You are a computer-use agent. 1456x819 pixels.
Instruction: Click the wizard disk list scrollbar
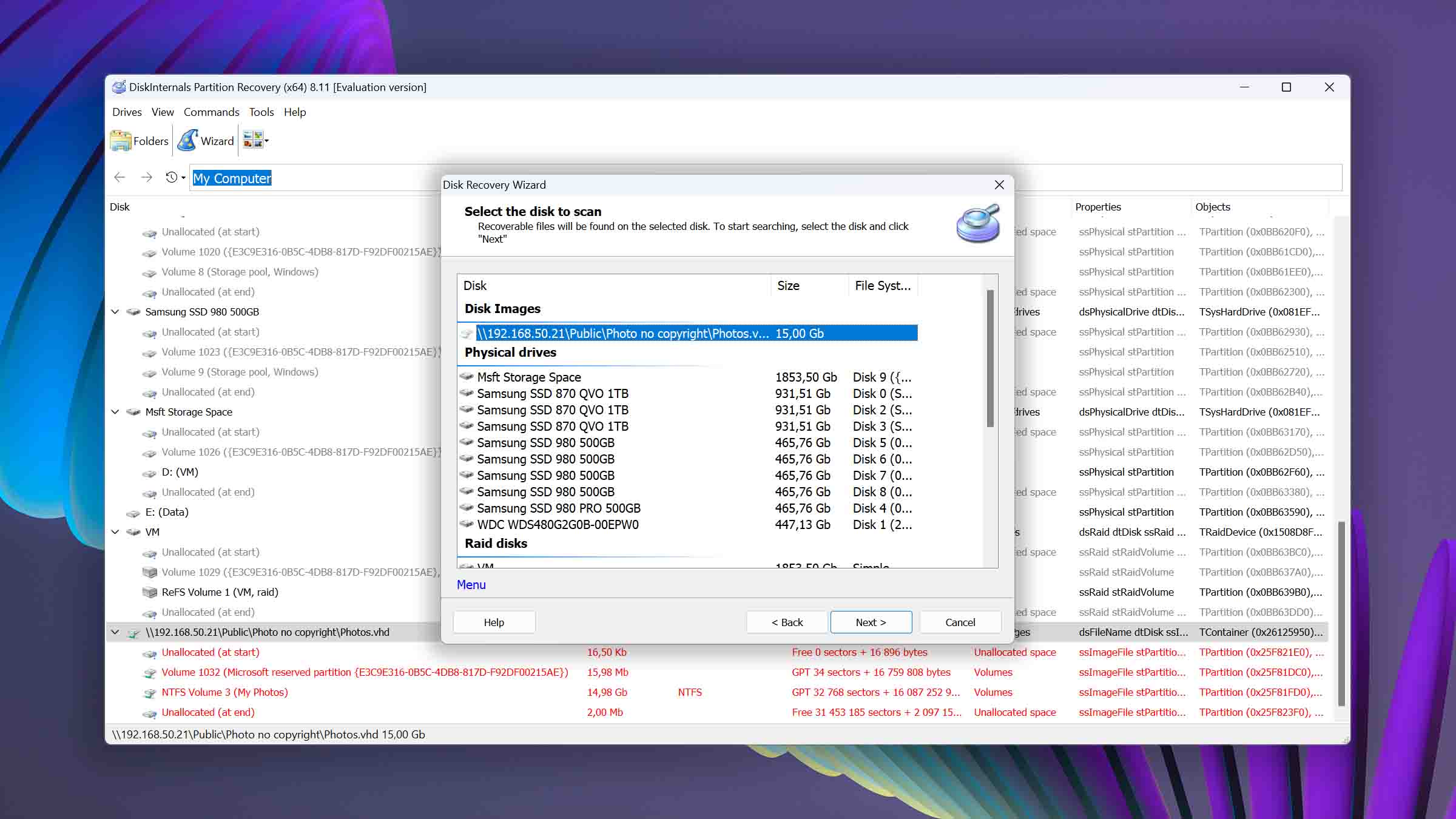point(990,358)
